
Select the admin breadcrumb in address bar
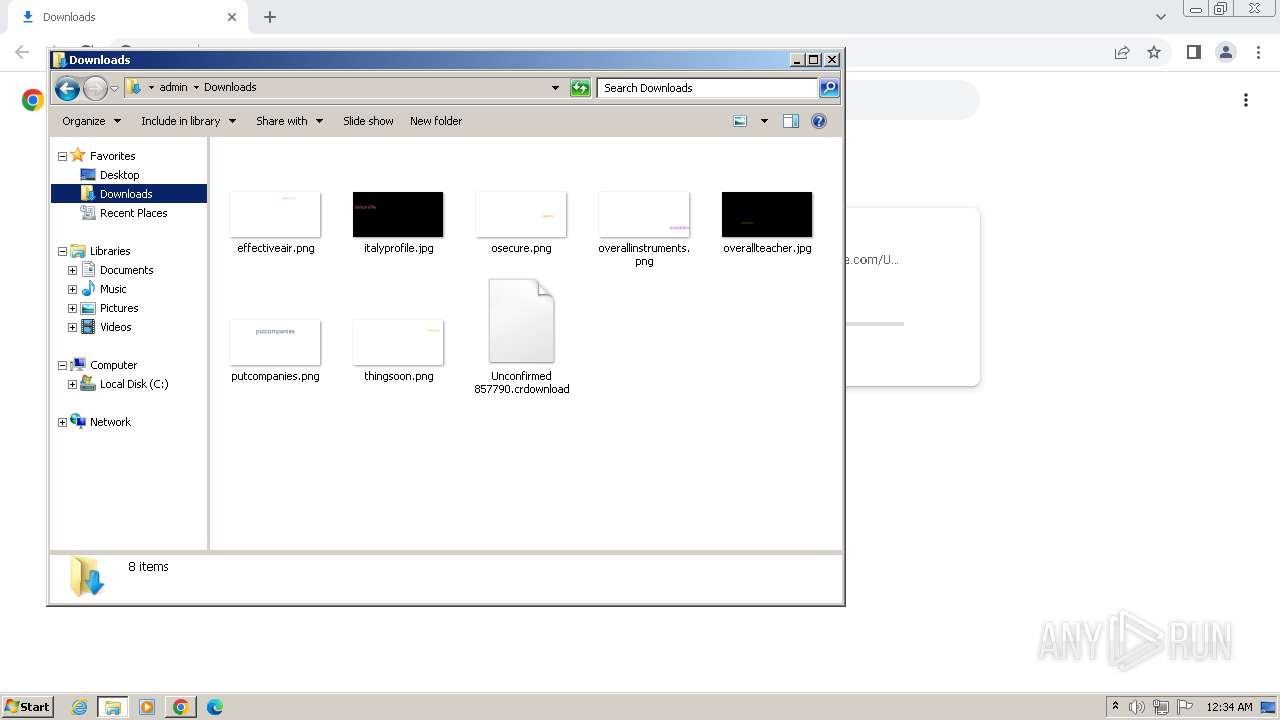173,87
